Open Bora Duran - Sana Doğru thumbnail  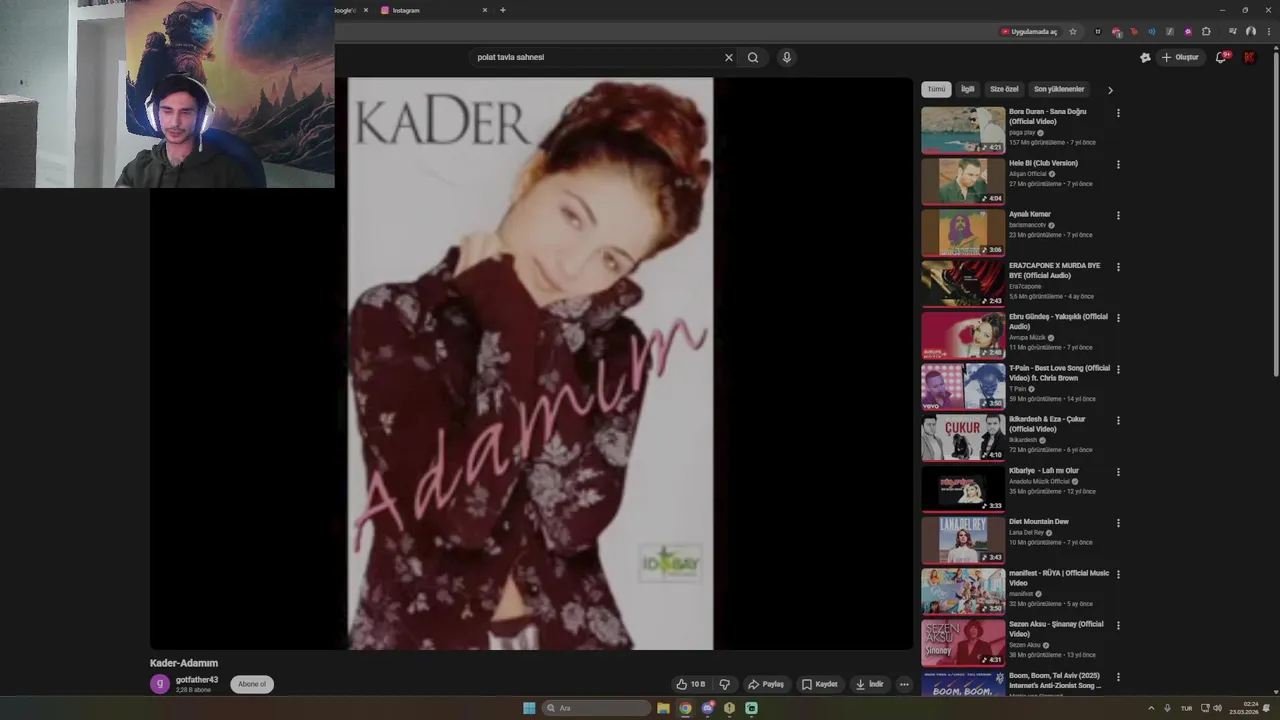(963, 130)
